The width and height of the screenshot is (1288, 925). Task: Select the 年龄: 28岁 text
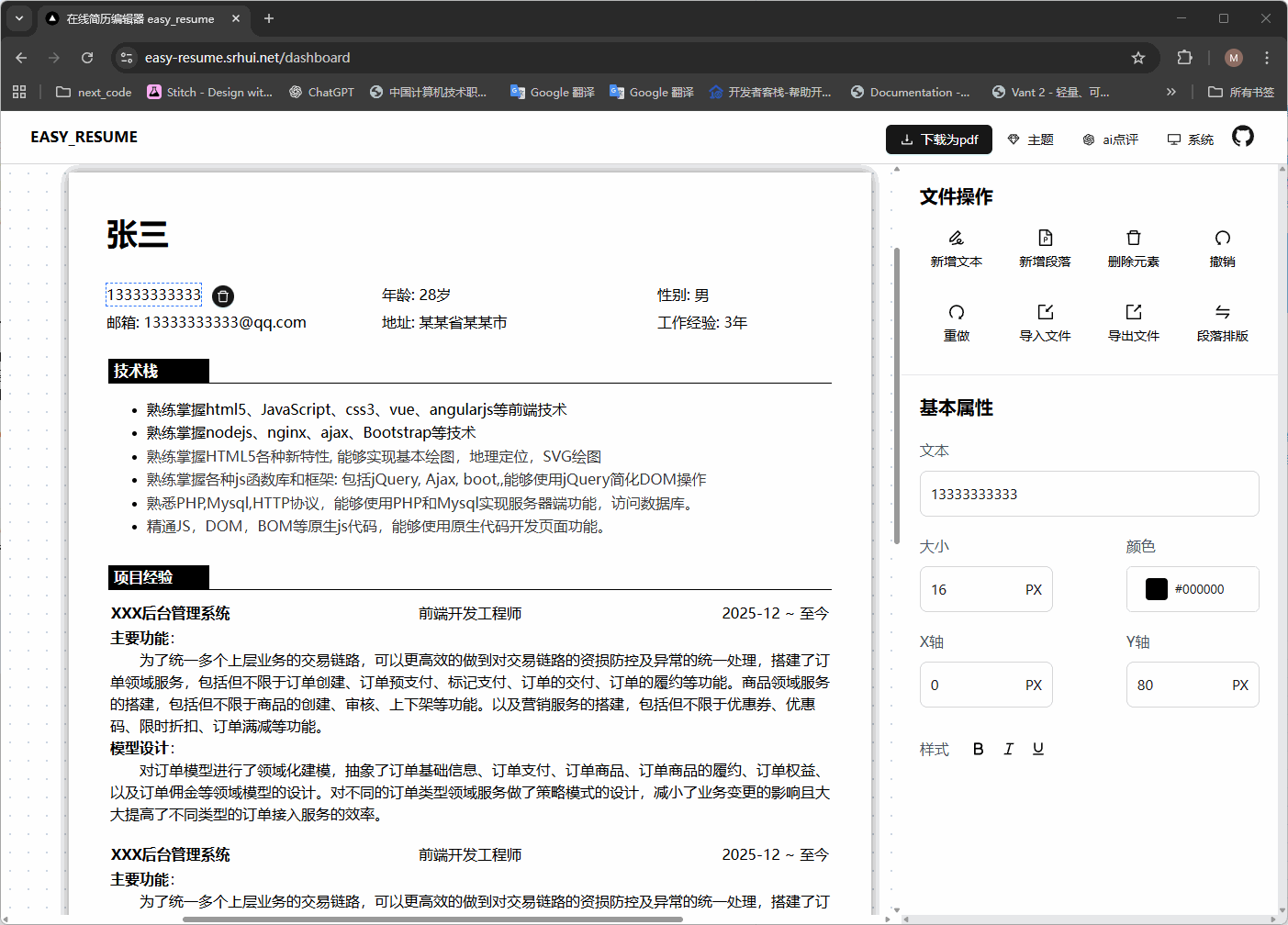[x=416, y=295]
